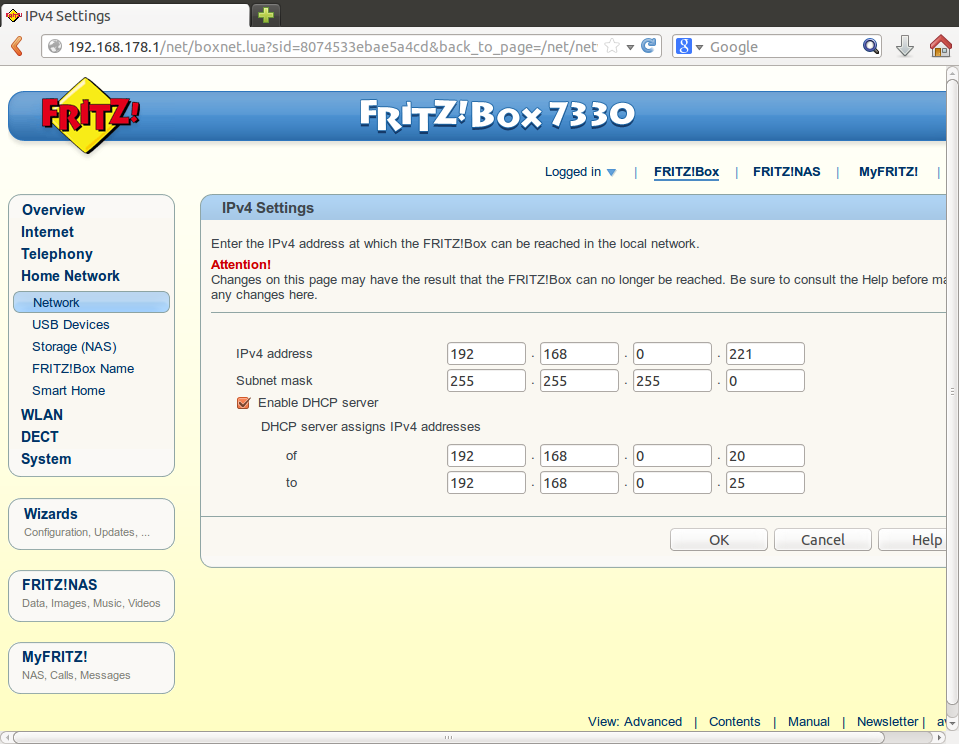Open Smart Home submenu item
The height and width of the screenshot is (744, 959).
click(x=68, y=390)
